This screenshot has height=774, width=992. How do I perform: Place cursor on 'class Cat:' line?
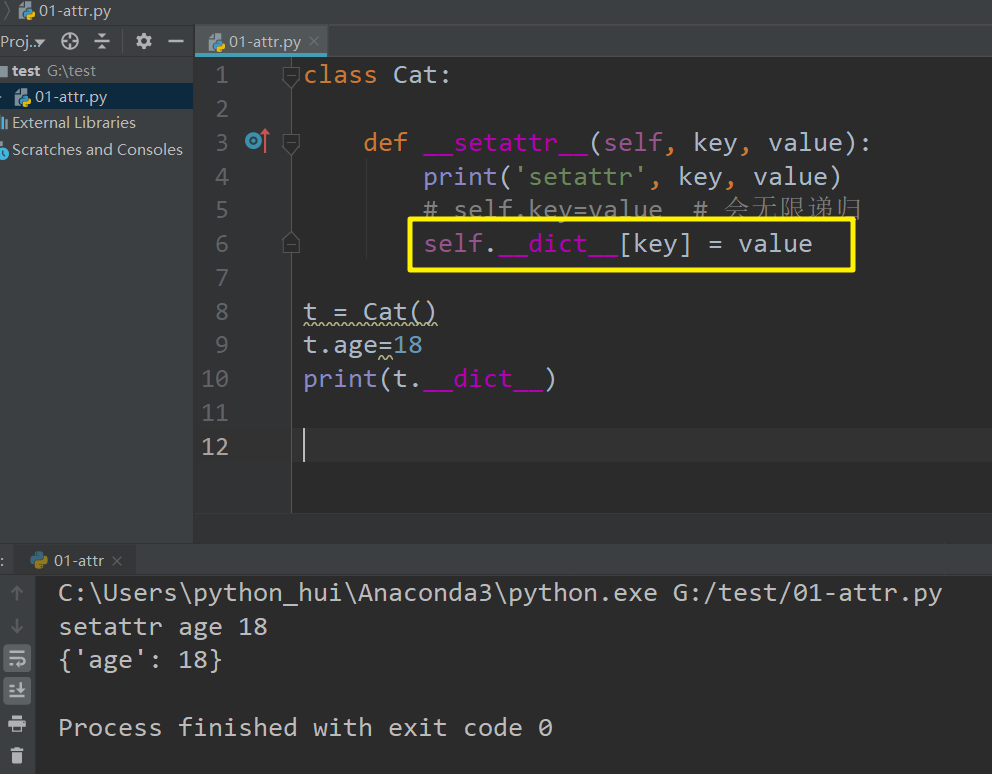377,75
